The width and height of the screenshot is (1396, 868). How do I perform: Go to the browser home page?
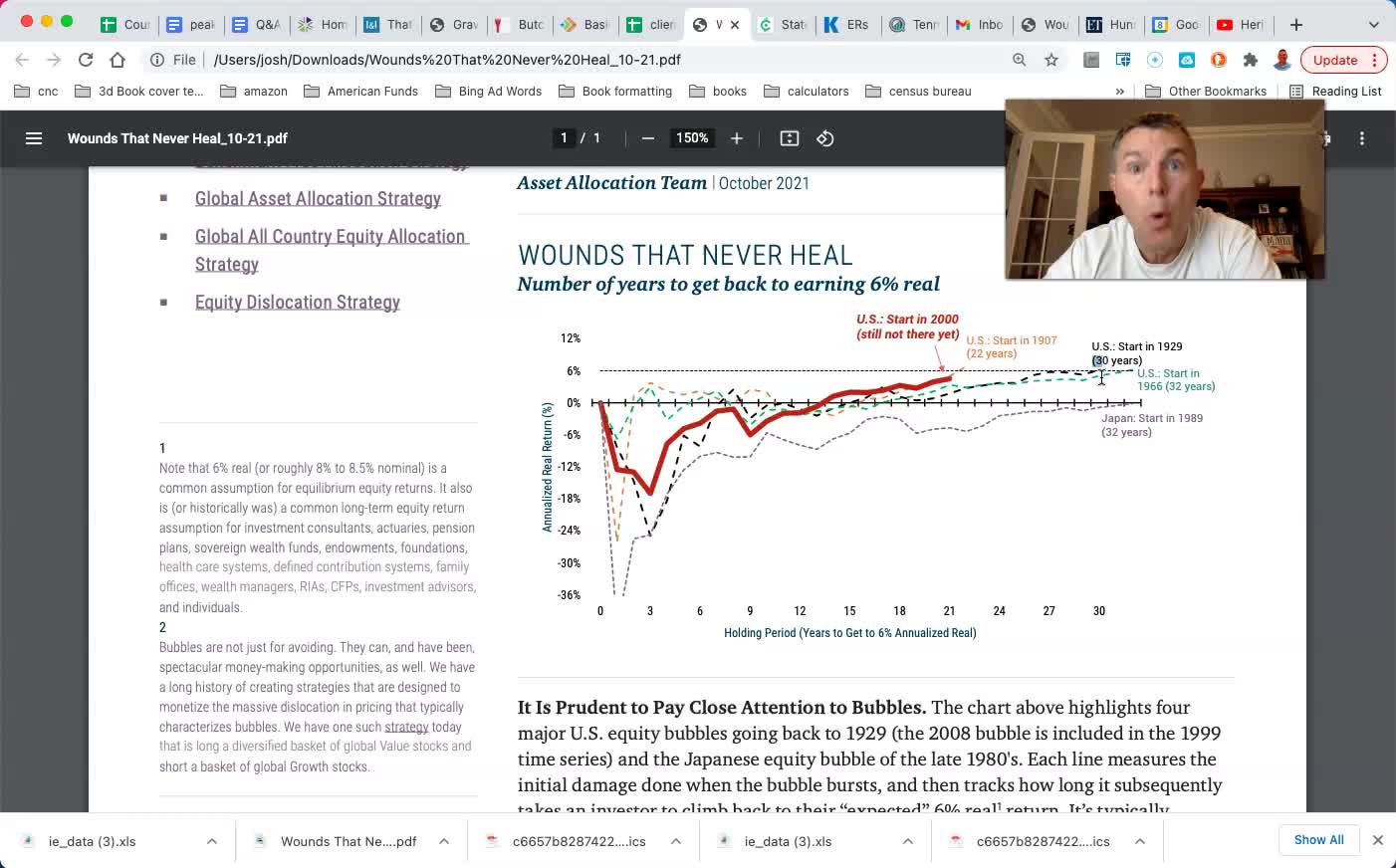click(x=117, y=60)
